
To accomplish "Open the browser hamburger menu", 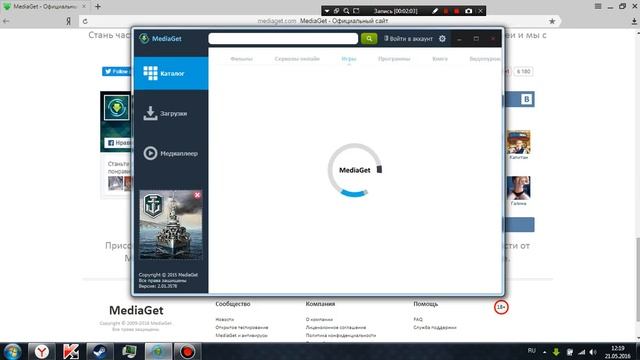I will point(598,6).
